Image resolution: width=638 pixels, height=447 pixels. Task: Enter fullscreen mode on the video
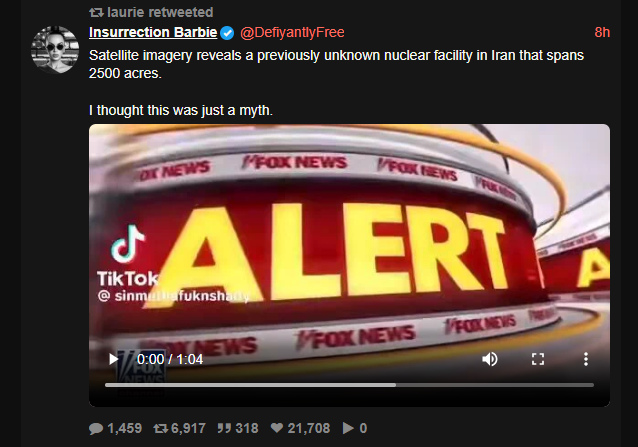(538, 359)
